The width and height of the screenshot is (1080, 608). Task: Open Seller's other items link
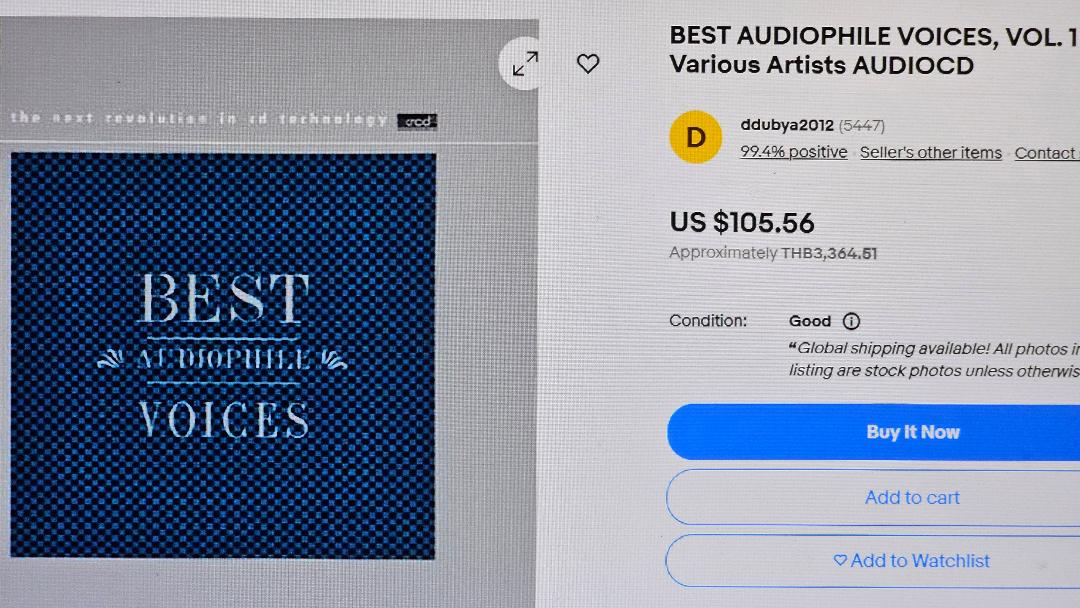931,152
